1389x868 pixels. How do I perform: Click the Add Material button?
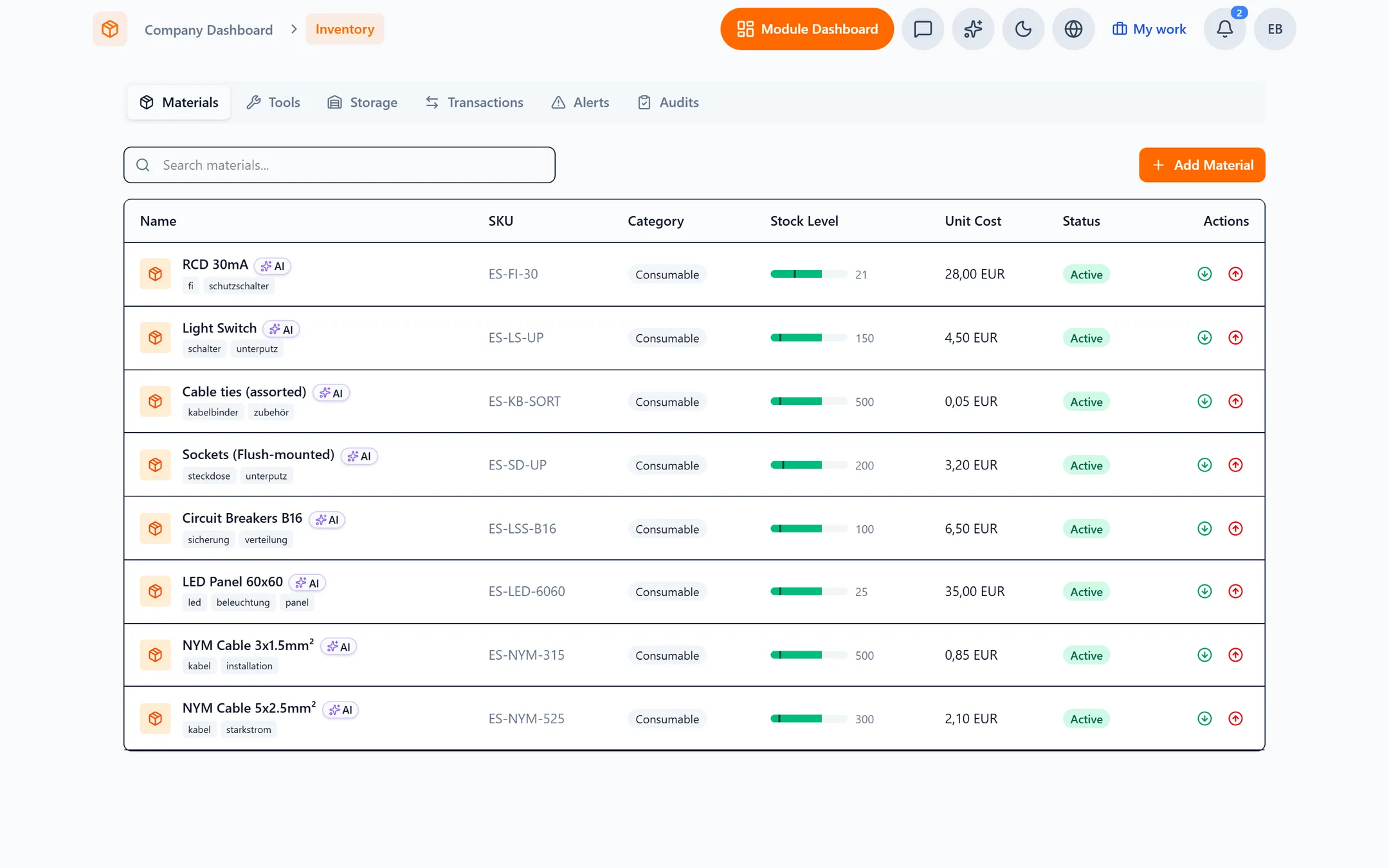(x=1202, y=165)
